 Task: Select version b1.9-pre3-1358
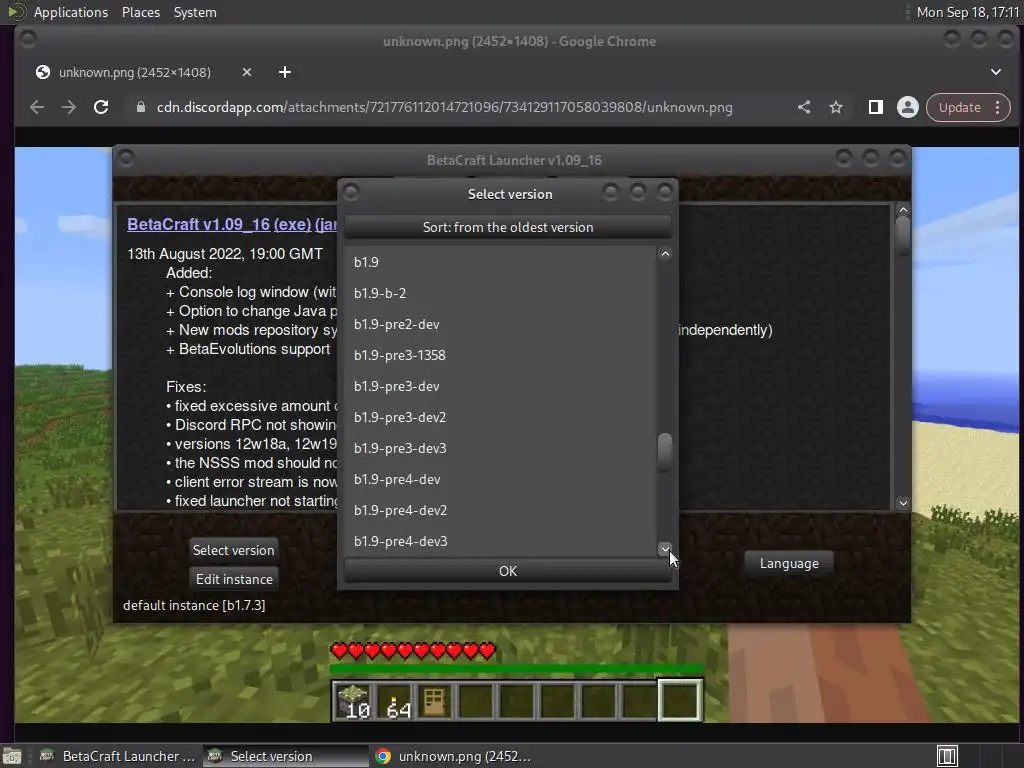500,355
